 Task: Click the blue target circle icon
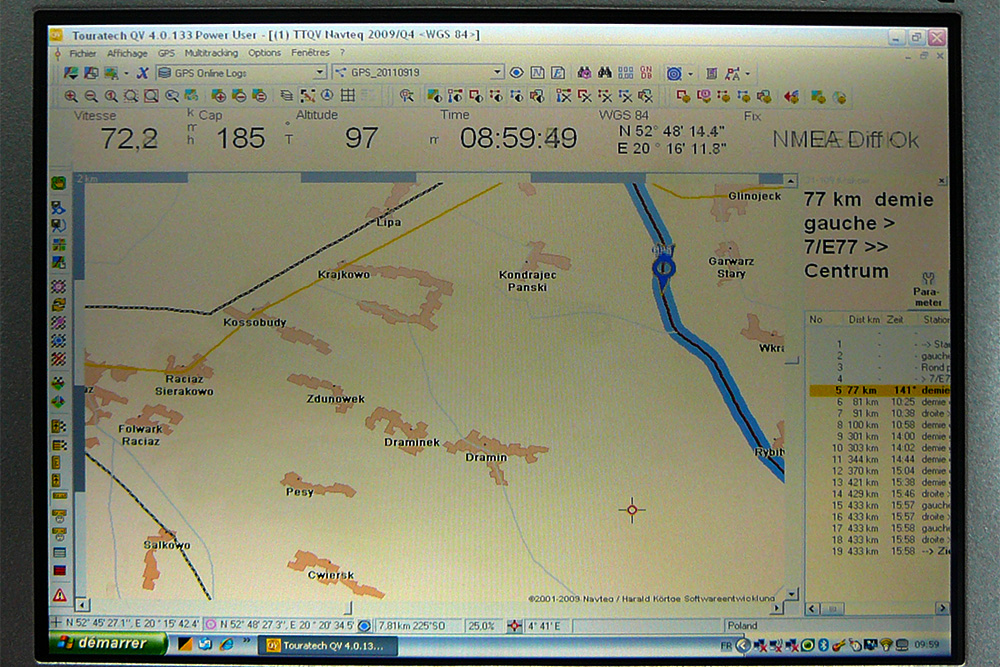click(x=674, y=73)
